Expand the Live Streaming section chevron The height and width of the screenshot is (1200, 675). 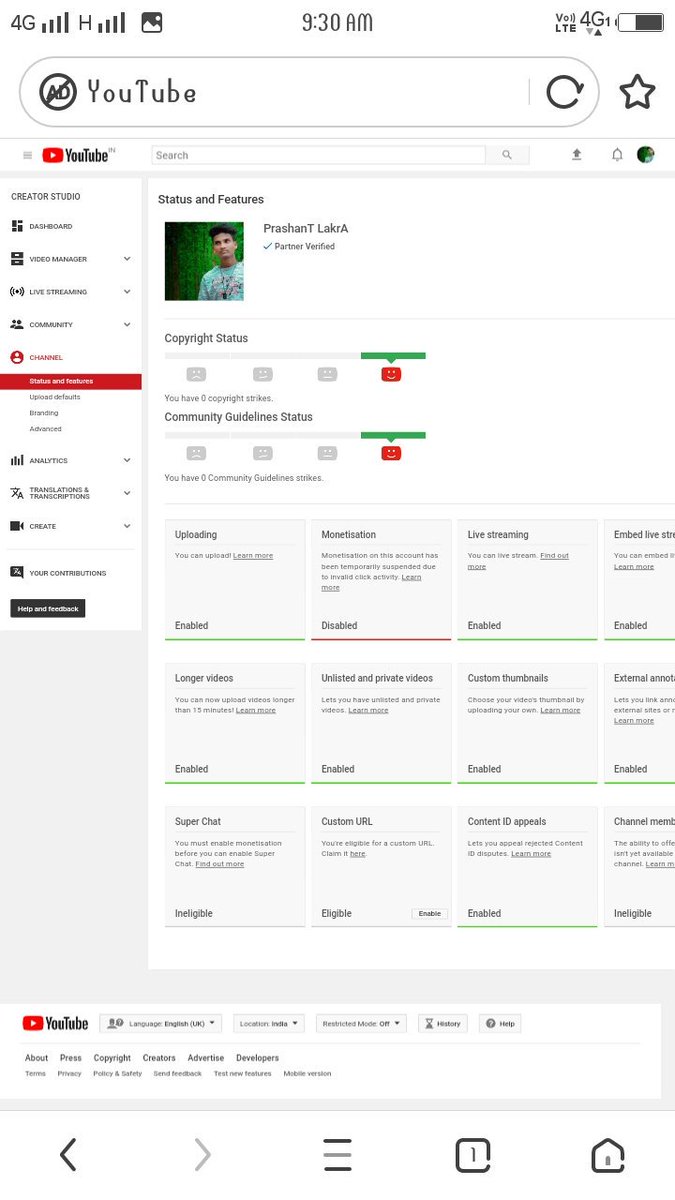[x=127, y=292]
